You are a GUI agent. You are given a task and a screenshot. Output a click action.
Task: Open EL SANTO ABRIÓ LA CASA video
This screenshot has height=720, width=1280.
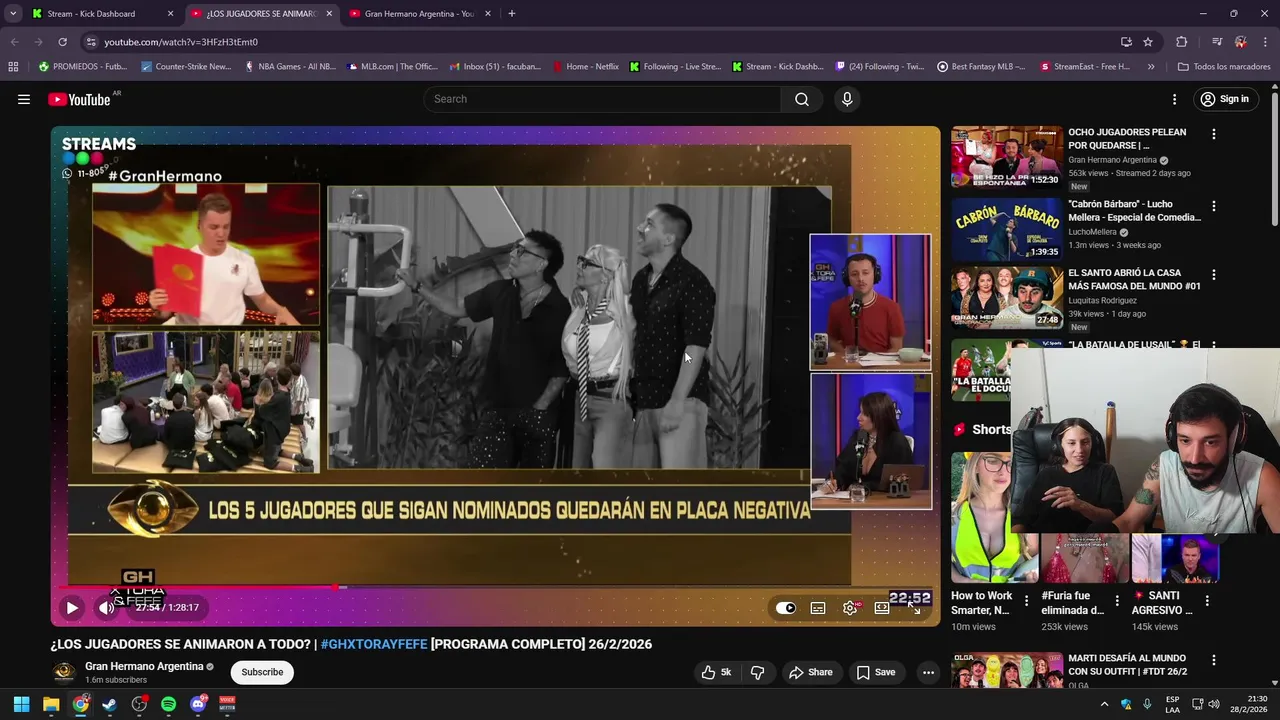(x=1007, y=298)
